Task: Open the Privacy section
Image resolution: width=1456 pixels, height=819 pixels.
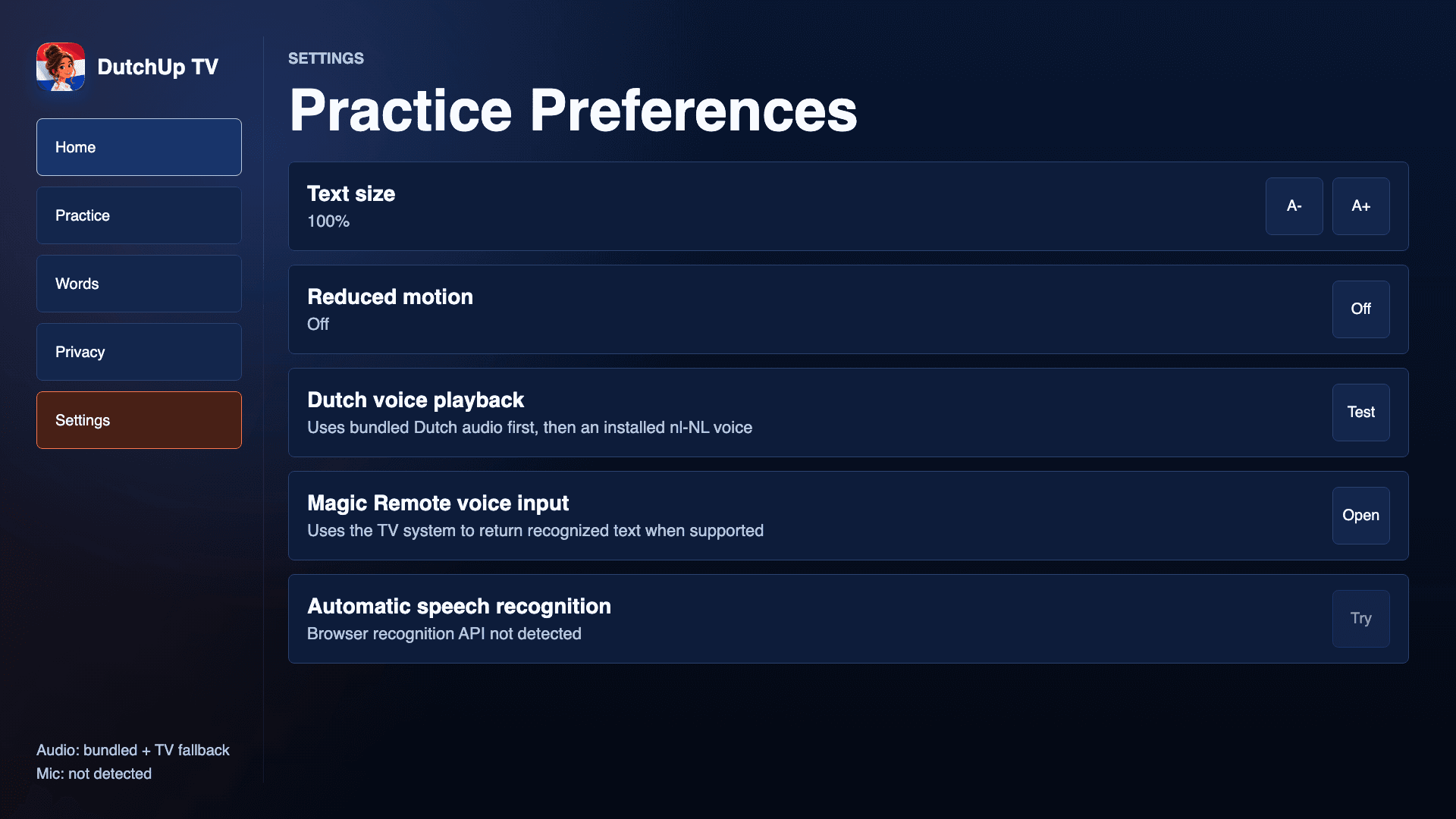Action: pyautogui.click(x=139, y=352)
